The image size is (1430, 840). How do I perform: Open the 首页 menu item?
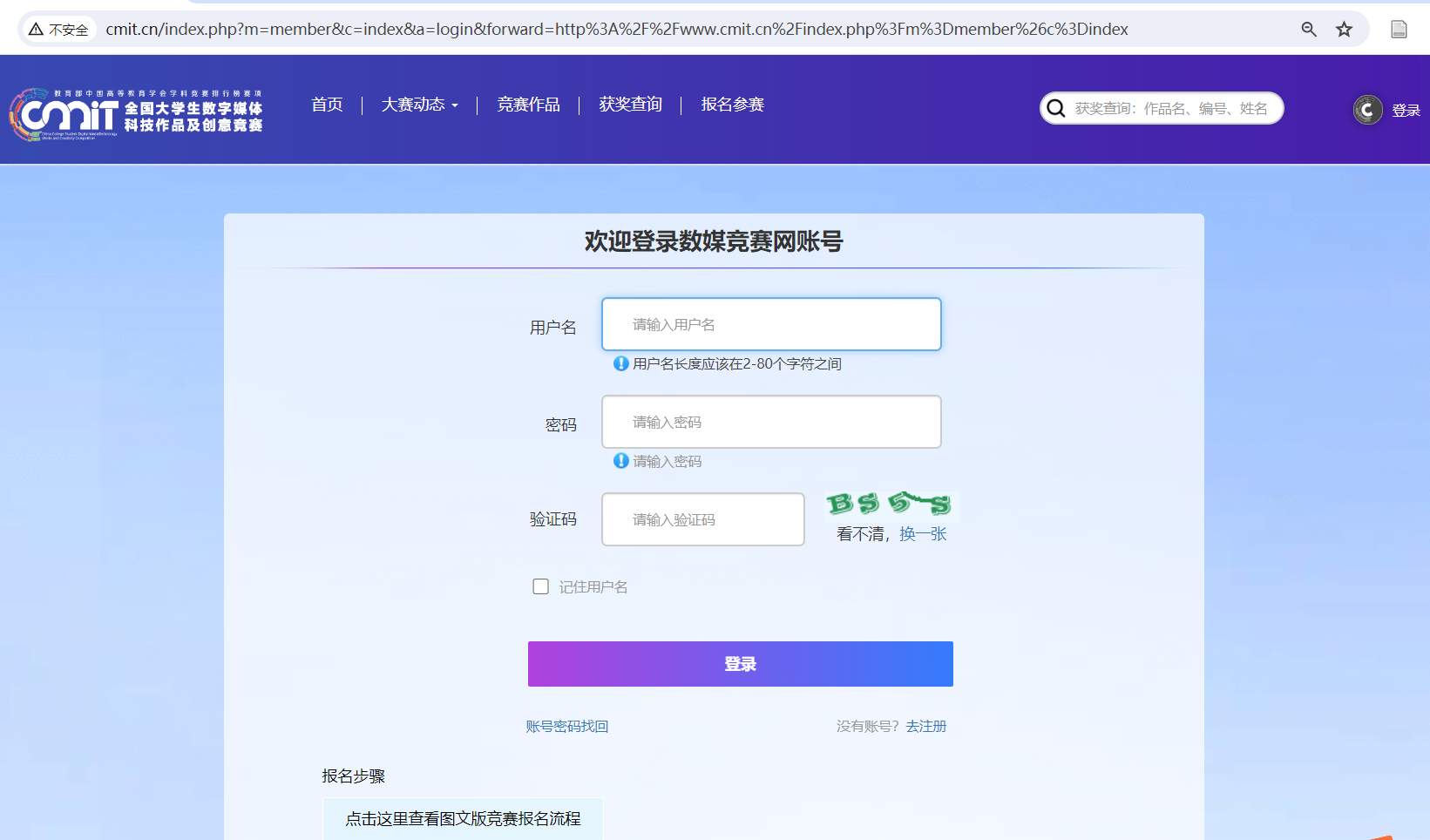click(x=327, y=105)
